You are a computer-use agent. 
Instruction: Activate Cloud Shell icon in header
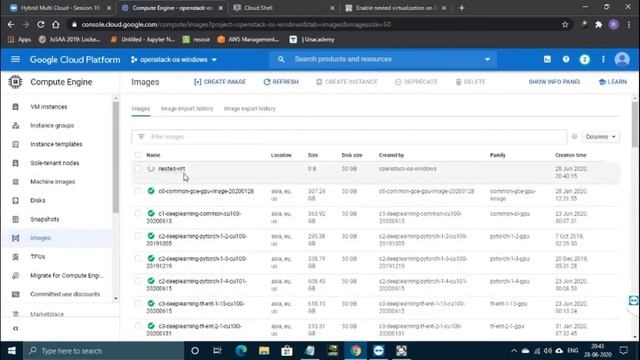547,60
